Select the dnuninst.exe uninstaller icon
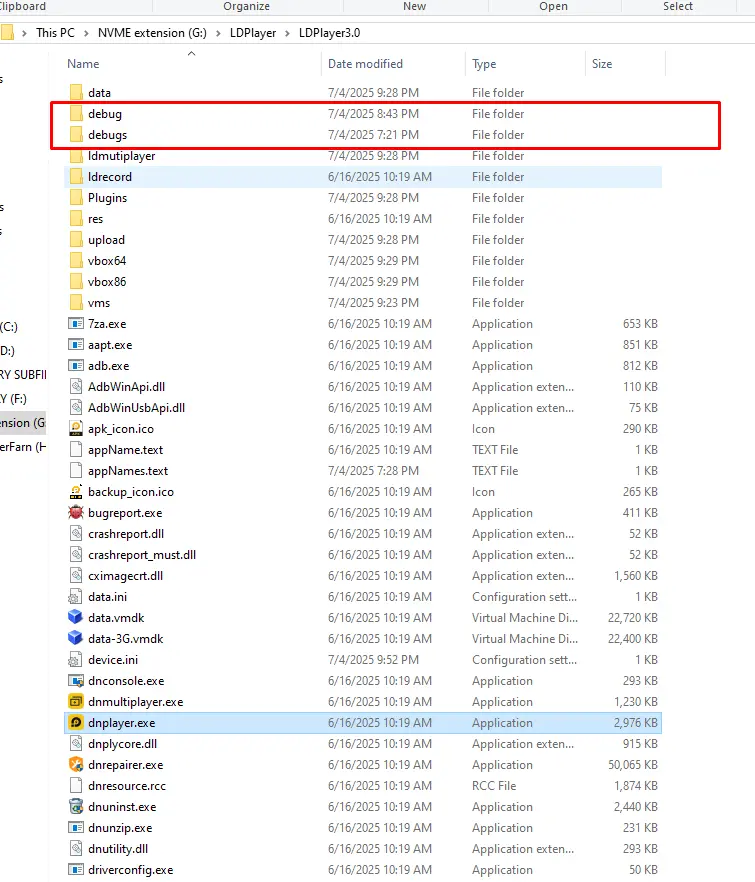755x882 pixels. (76, 807)
